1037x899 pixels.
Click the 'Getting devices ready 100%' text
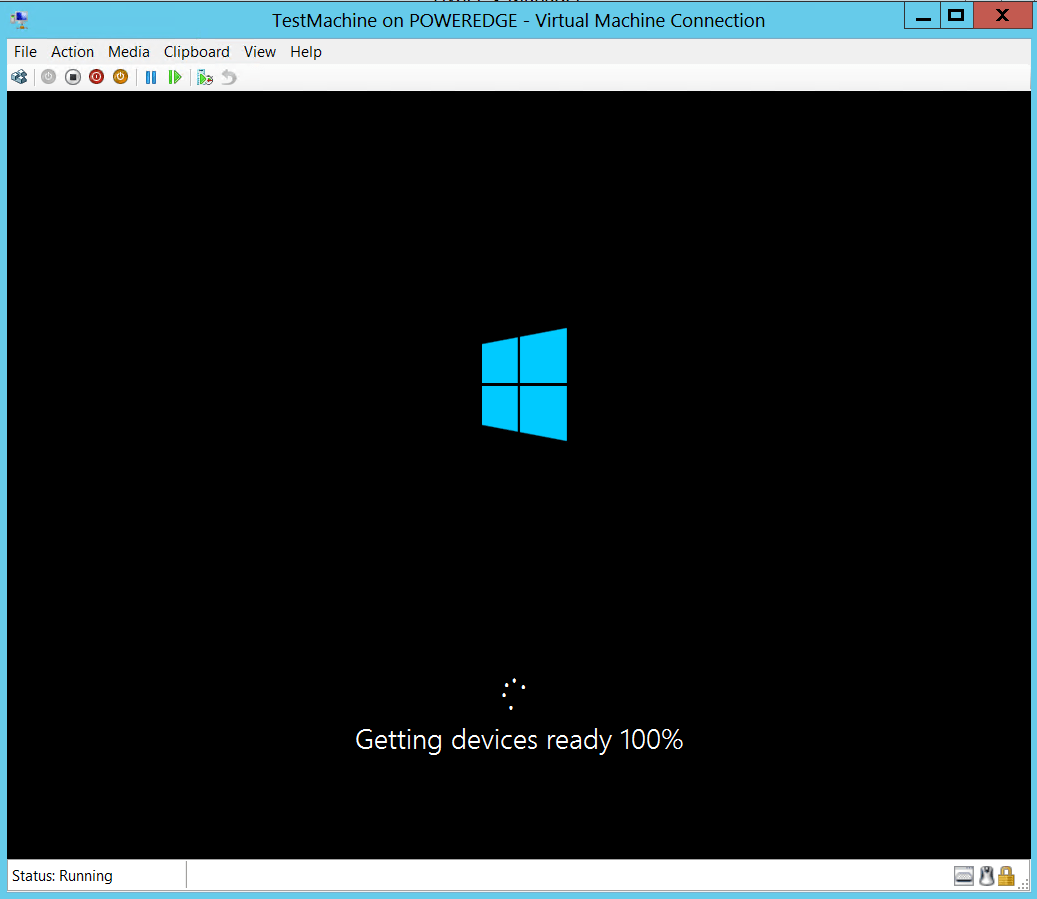click(x=519, y=740)
